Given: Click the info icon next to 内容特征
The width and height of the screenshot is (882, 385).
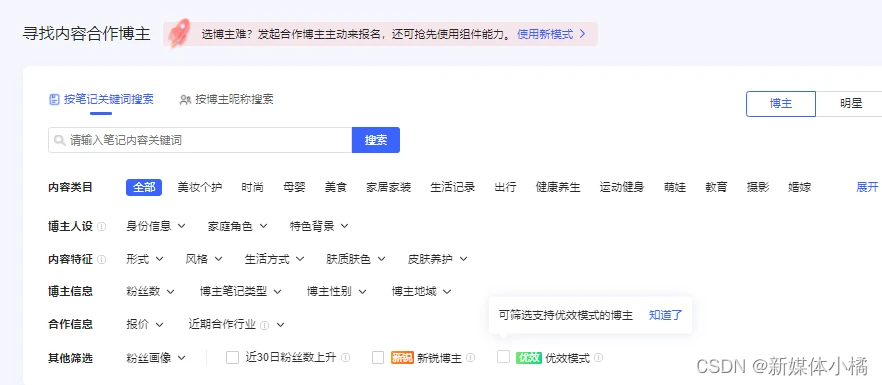Looking at the screenshot, I should pos(101,259).
